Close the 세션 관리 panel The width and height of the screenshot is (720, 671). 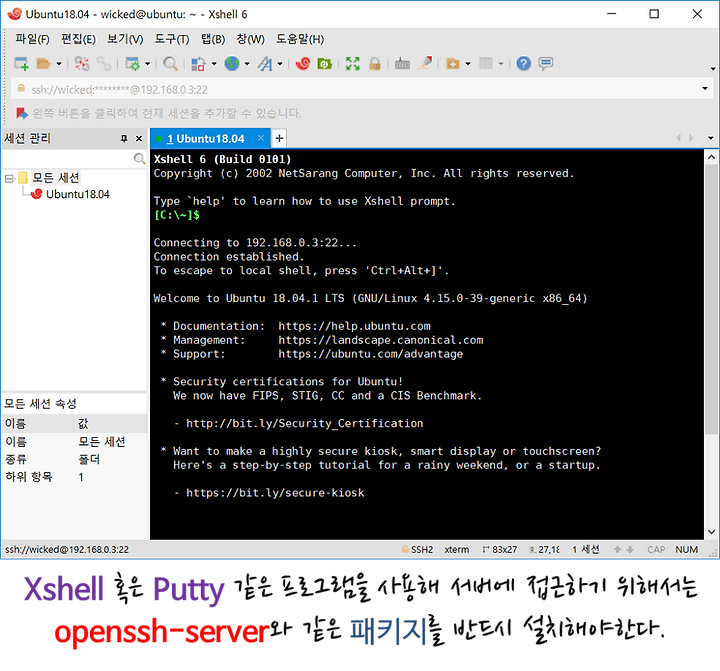(x=139, y=138)
